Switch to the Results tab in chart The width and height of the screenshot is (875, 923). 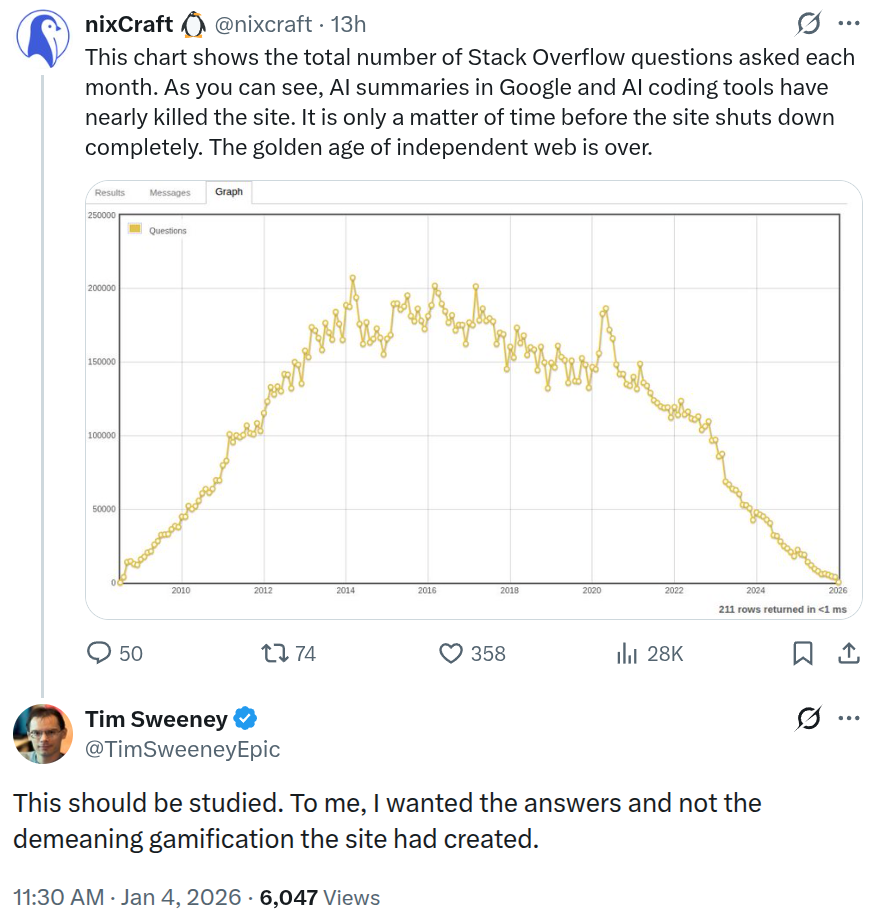pyautogui.click(x=110, y=193)
